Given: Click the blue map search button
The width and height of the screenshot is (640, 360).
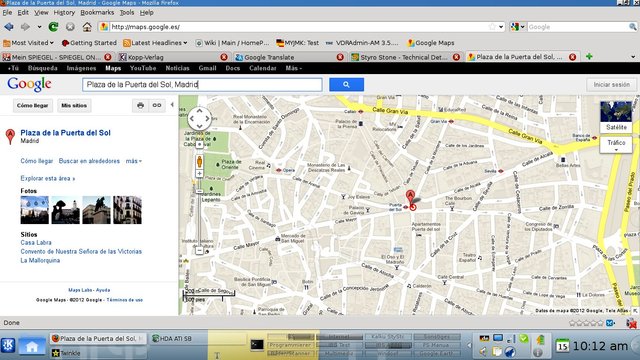Looking at the screenshot, I should click(346, 84).
